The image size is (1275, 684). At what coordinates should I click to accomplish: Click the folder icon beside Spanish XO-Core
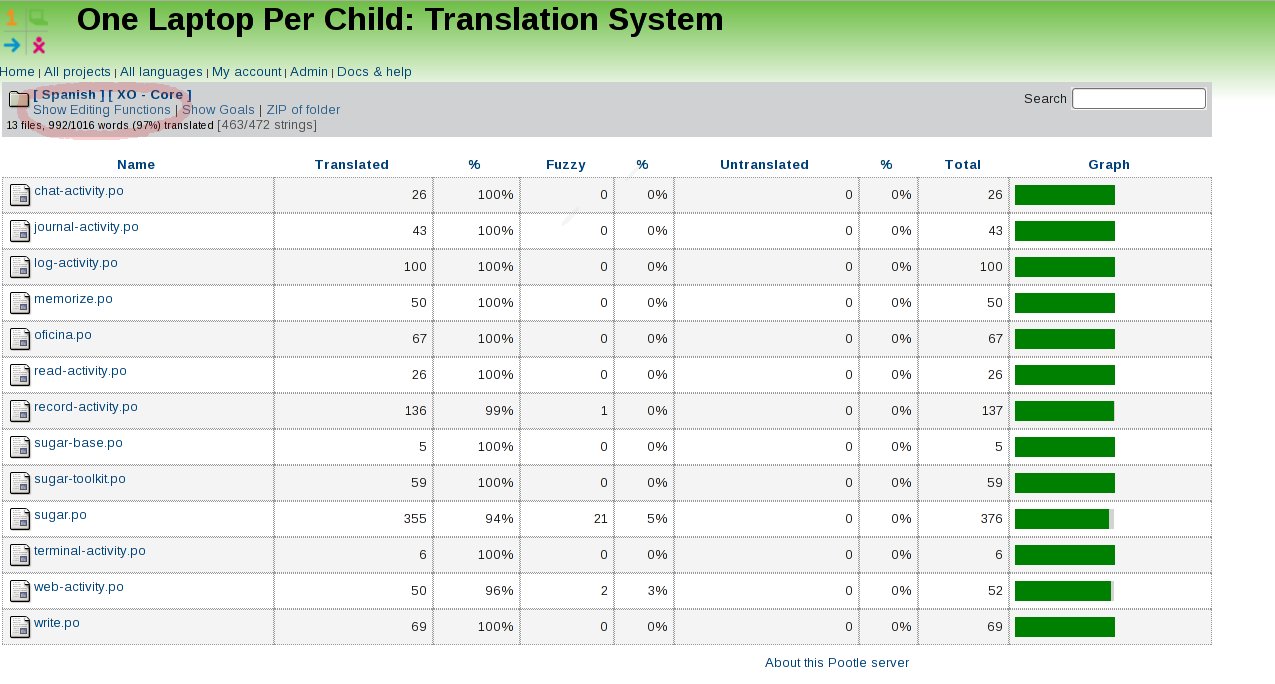click(x=19, y=99)
